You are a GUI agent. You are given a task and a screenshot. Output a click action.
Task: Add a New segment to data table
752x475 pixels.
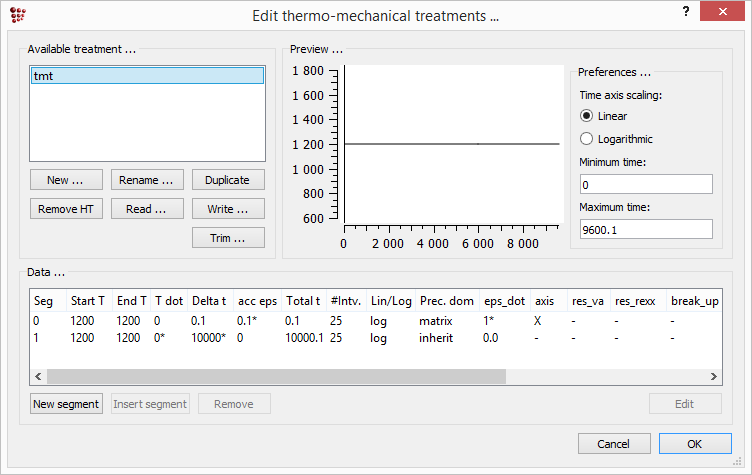[66, 404]
